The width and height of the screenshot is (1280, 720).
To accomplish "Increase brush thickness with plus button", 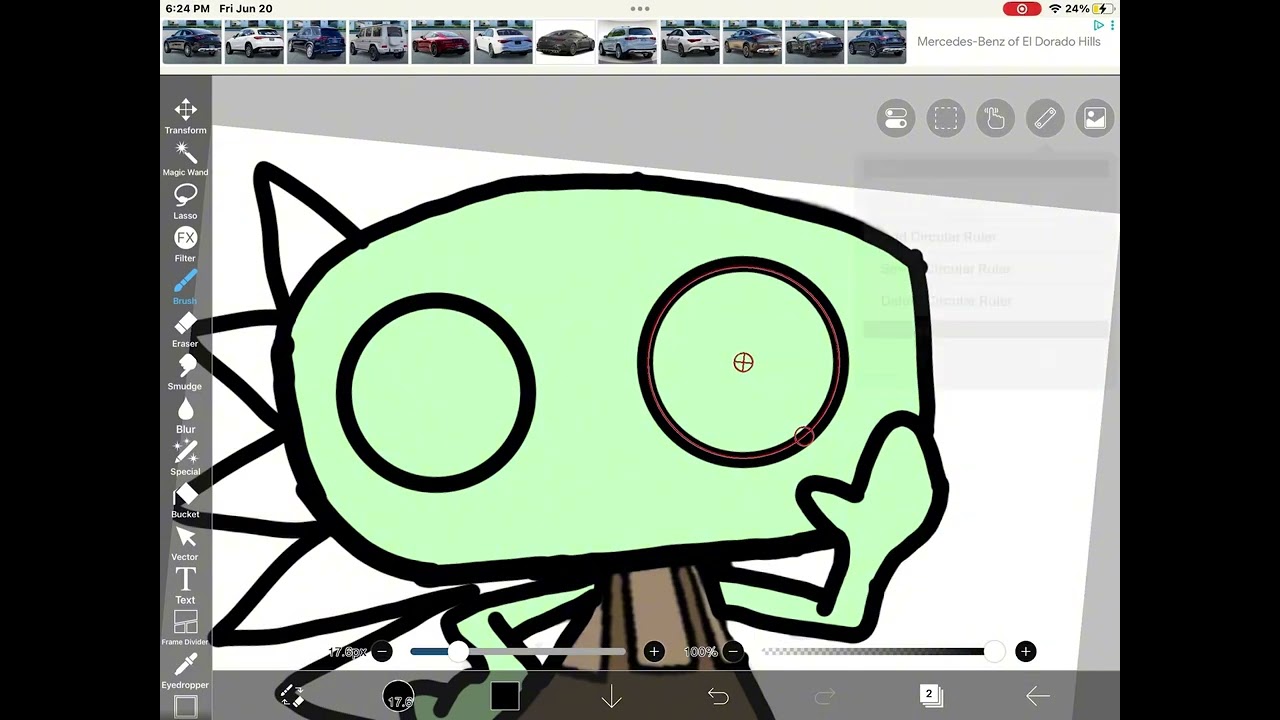I will click(x=654, y=652).
